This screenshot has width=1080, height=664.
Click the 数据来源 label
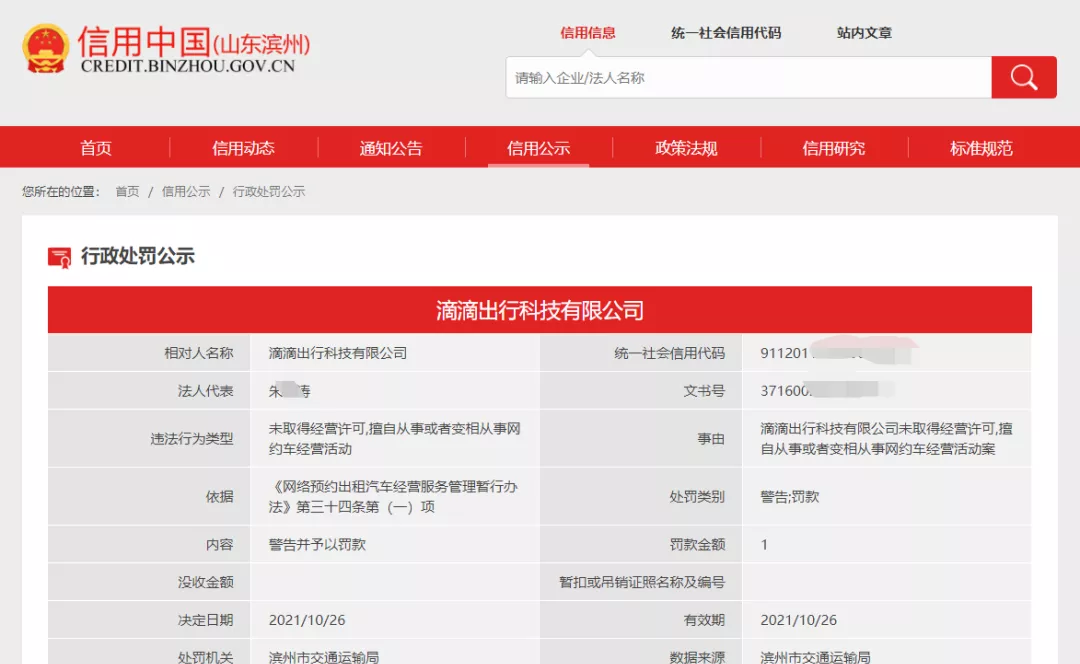(x=697, y=657)
